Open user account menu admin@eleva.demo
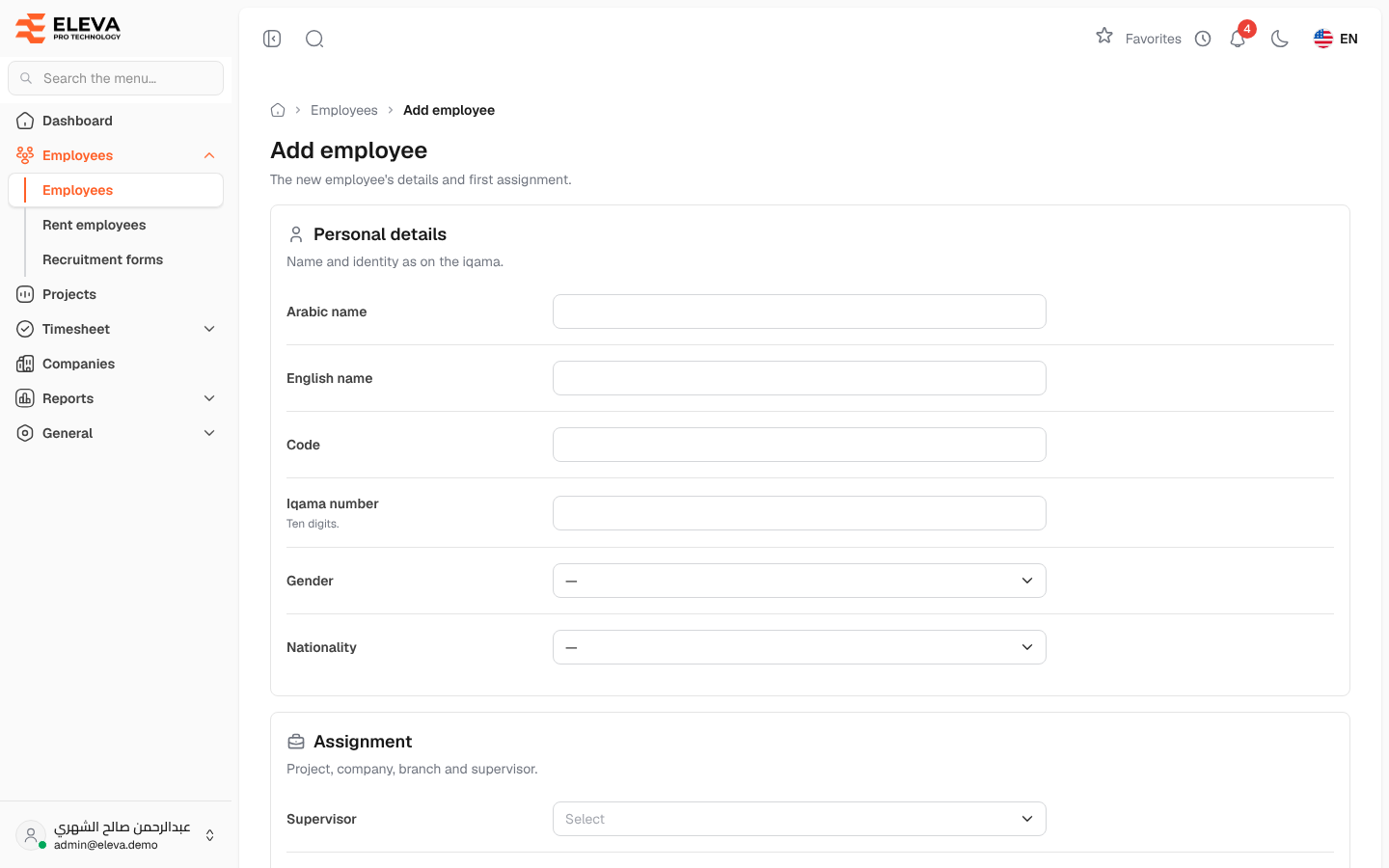Image resolution: width=1389 pixels, height=868 pixels. pos(116,835)
